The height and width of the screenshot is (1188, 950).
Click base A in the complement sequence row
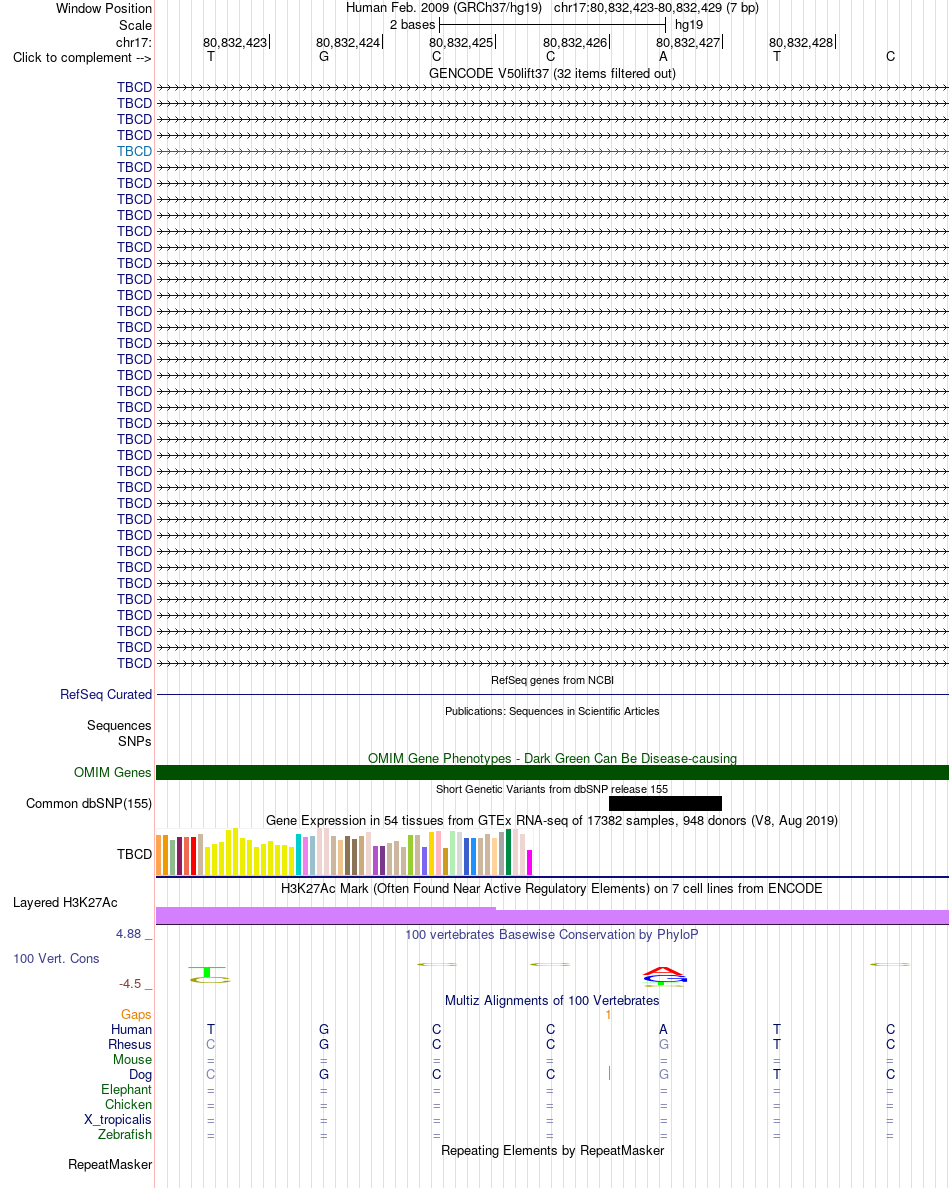[x=663, y=57]
